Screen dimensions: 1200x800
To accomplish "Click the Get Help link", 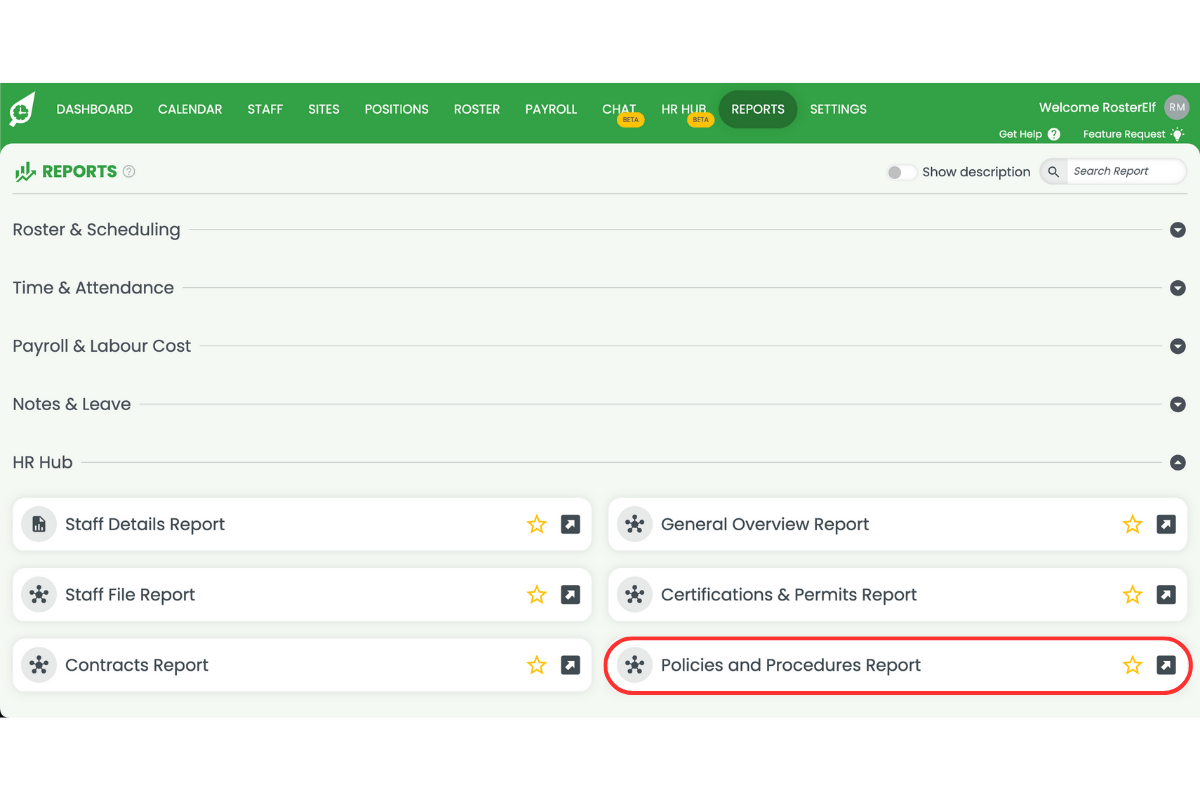I will (x=1019, y=133).
